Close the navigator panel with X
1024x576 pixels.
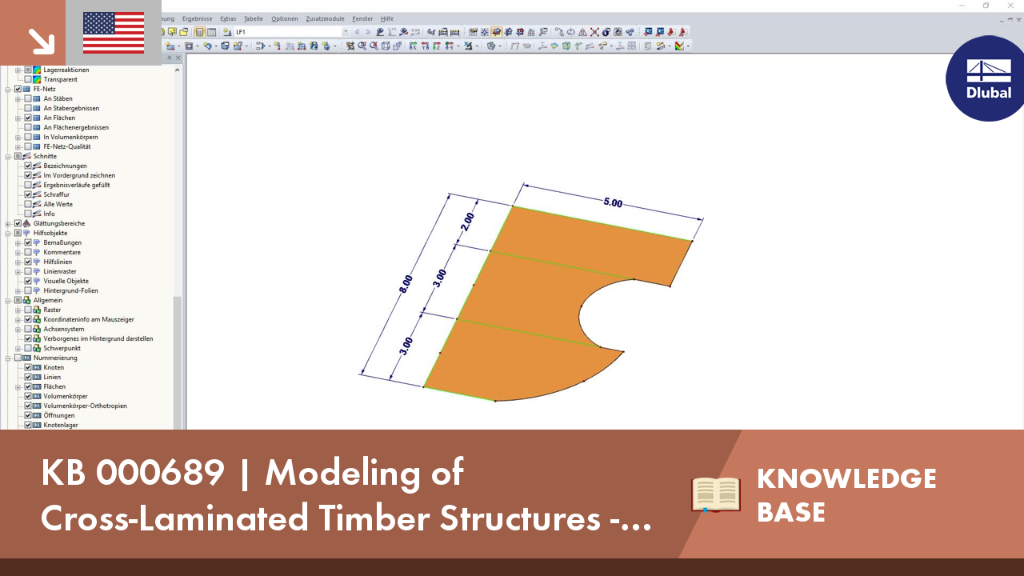point(178,58)
